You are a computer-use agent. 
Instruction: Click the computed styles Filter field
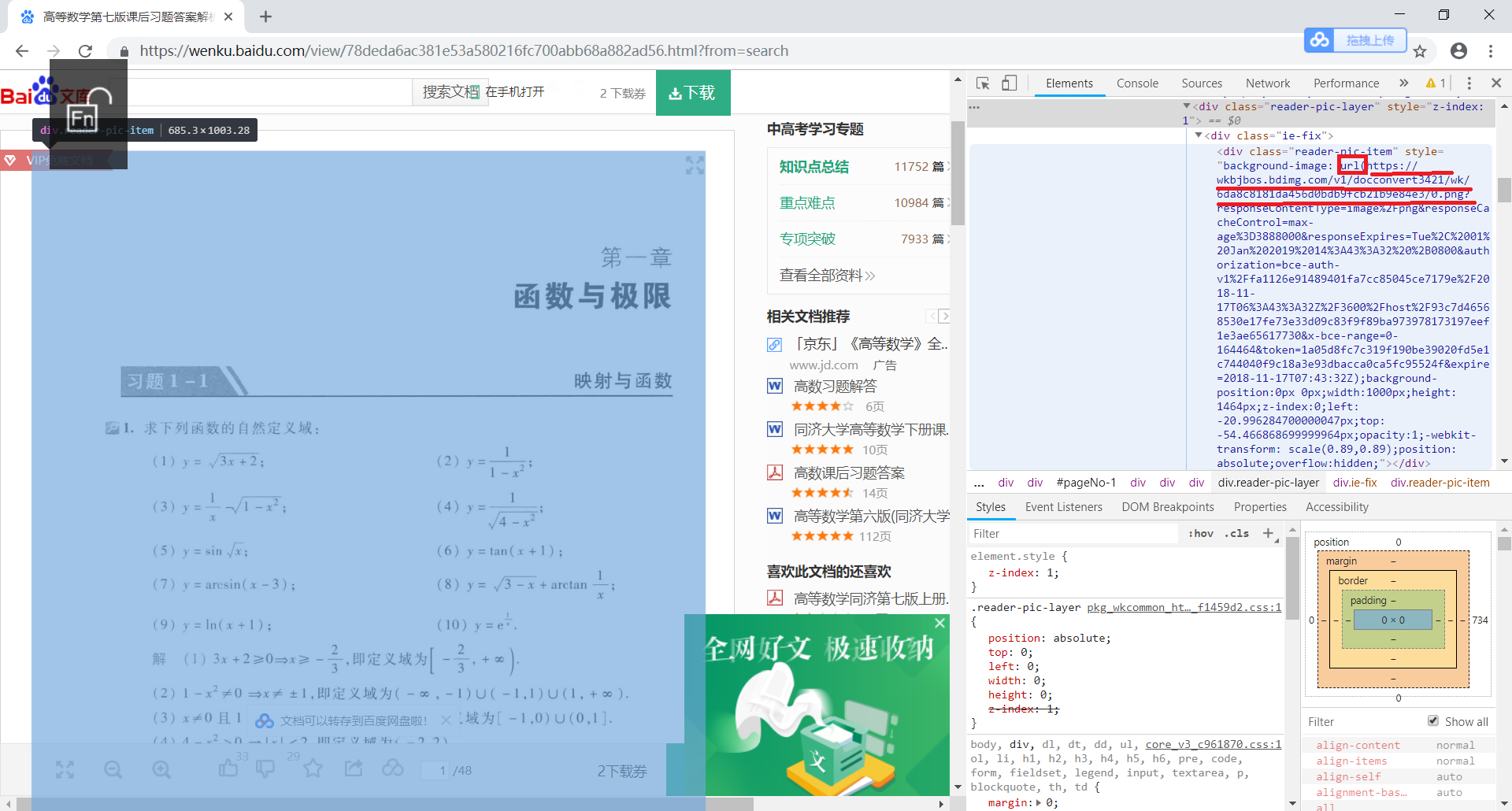pyautogui.click(x=1362, y=722)
